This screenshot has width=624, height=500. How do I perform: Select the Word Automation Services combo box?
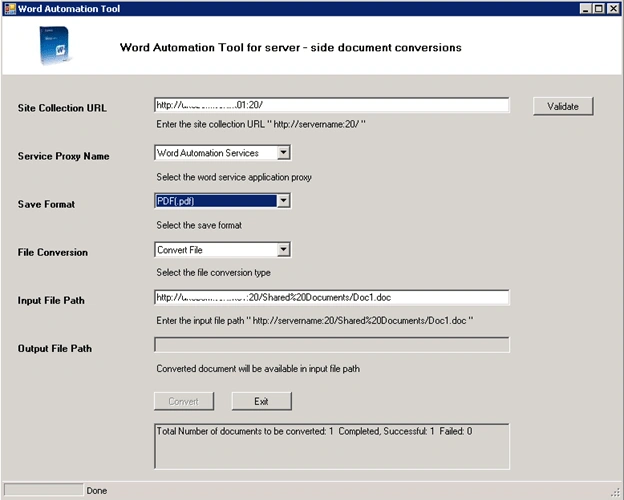pyautogui.click(x=222, y=153)
